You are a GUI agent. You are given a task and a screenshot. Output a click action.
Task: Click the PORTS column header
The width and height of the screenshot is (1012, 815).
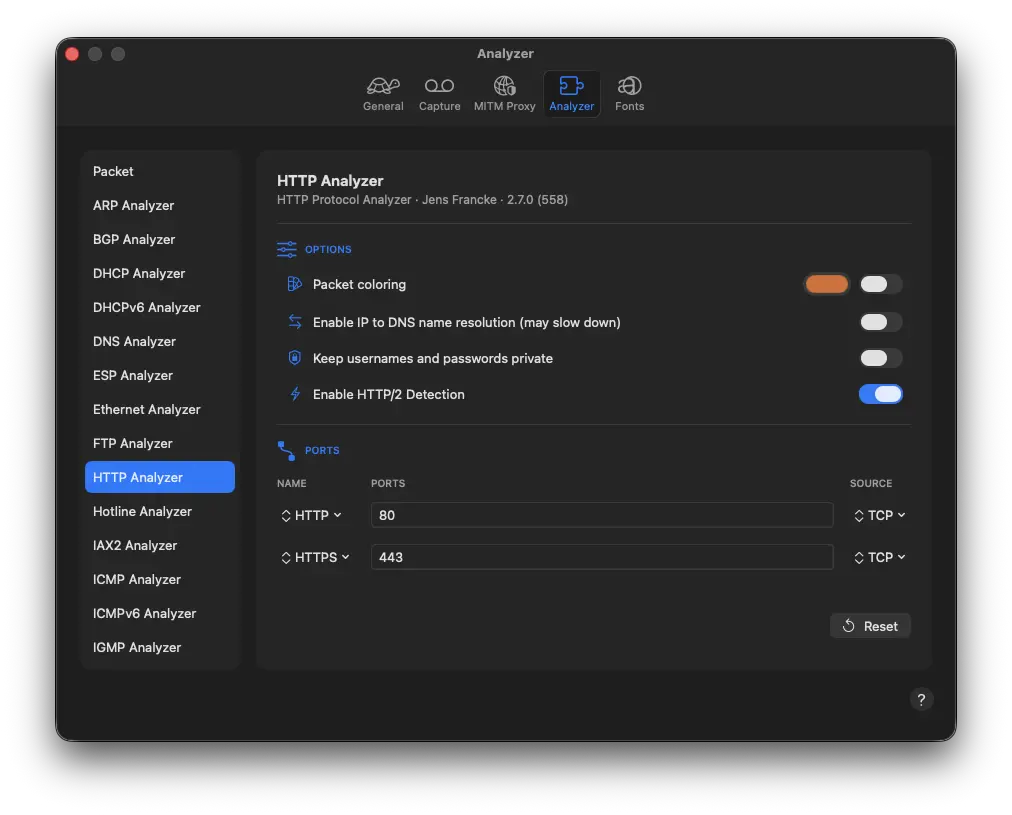tap(388, 483)
